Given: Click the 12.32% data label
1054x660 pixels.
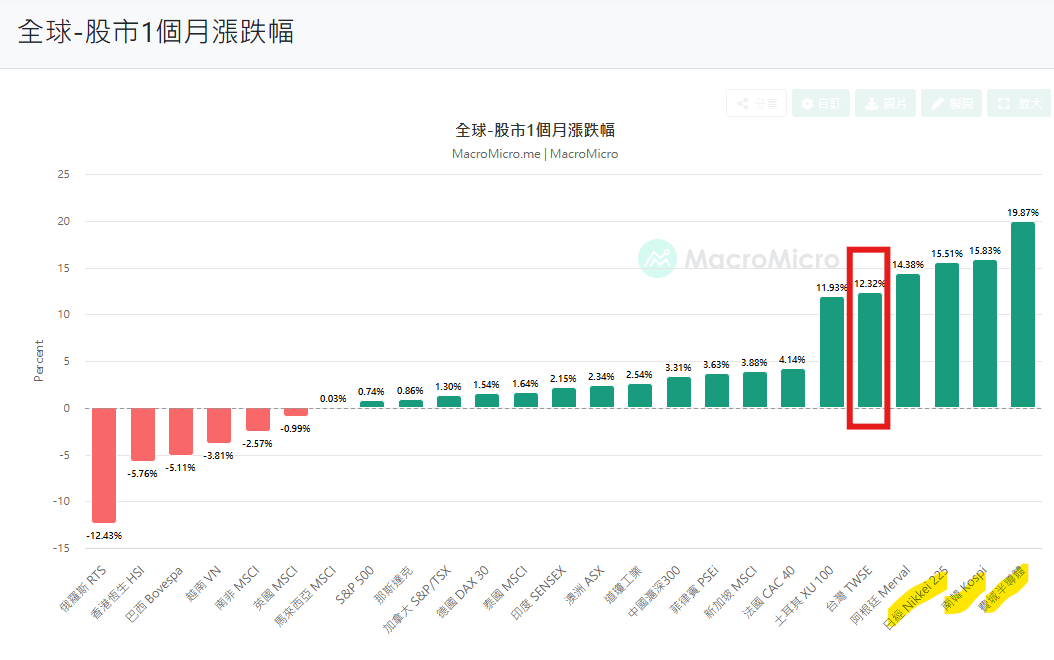Looking at the screenshot, I should [x=869, y=284].
